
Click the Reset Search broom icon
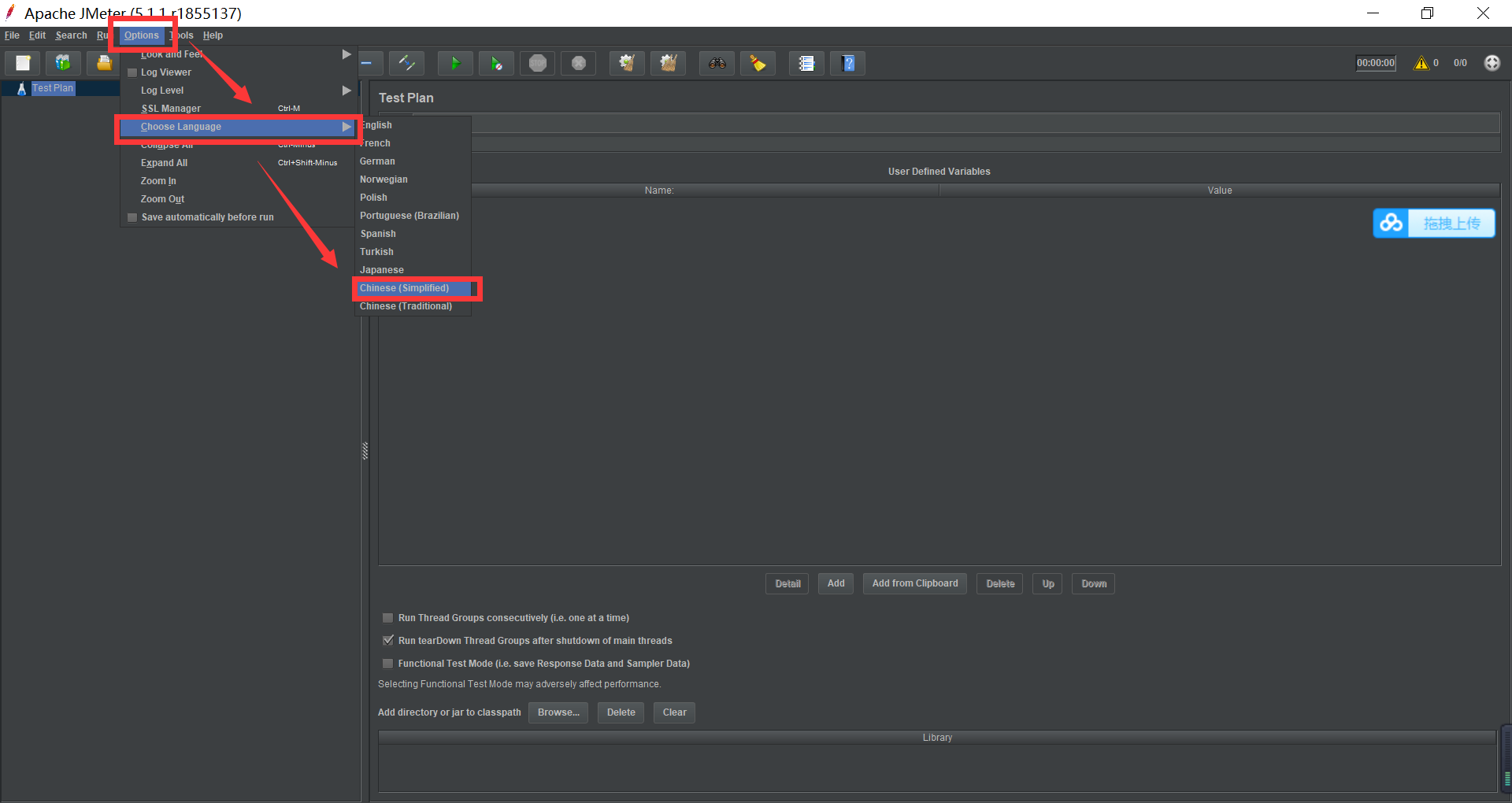coord(758,63)
